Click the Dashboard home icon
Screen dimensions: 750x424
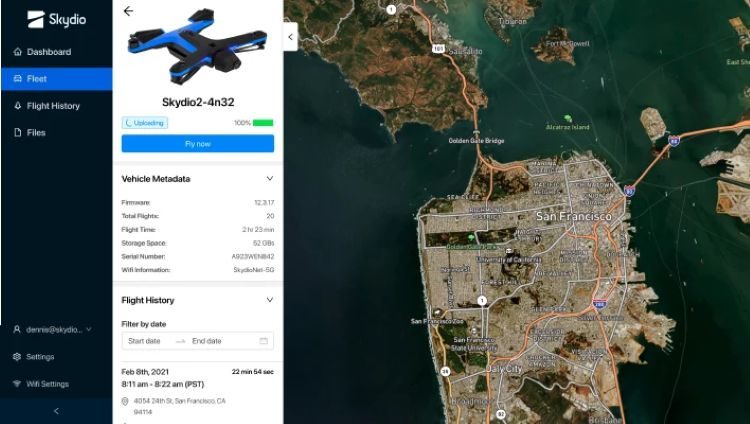tap(18, 52)
